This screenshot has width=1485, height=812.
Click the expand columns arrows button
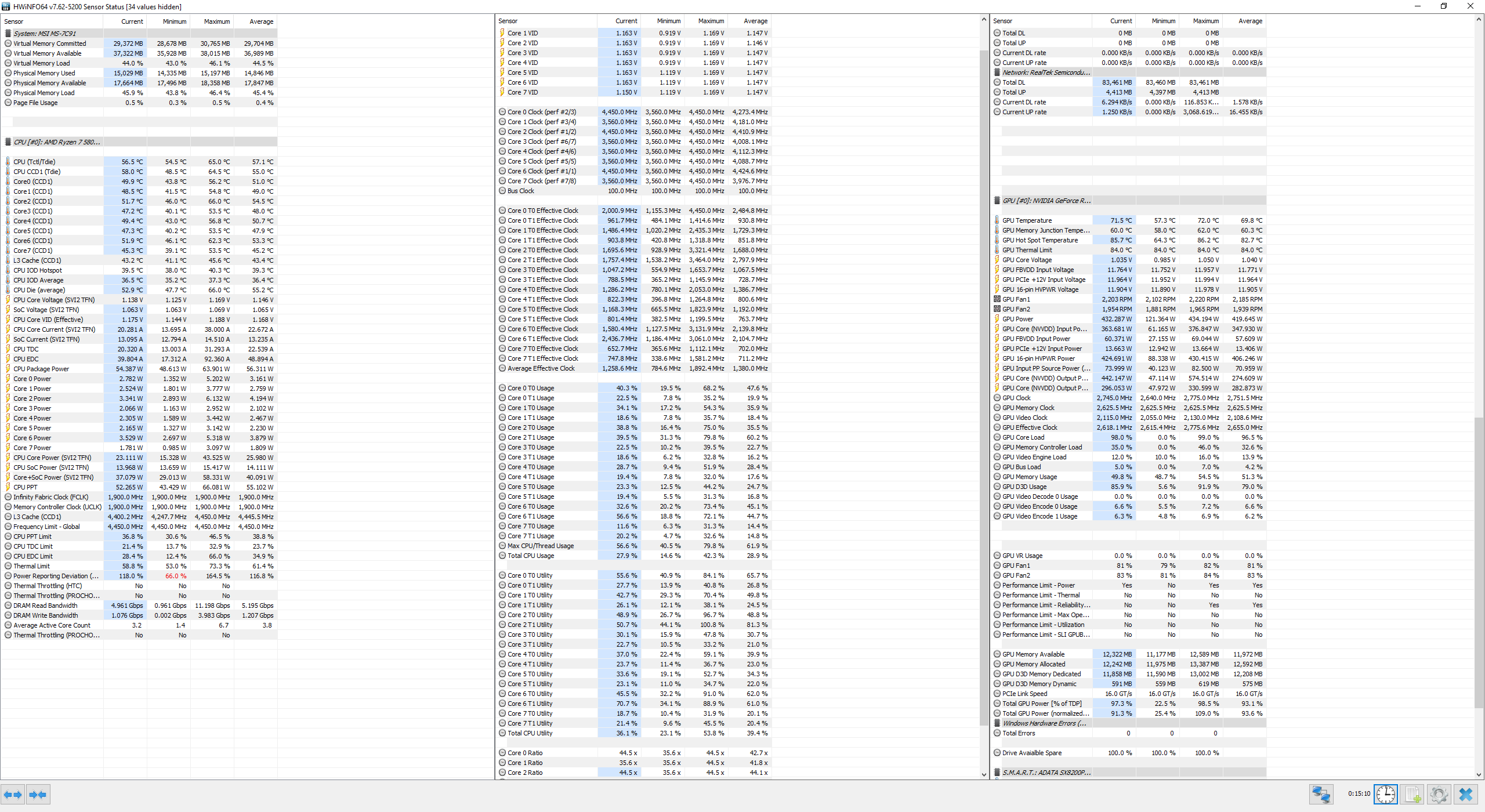(13, 795)
